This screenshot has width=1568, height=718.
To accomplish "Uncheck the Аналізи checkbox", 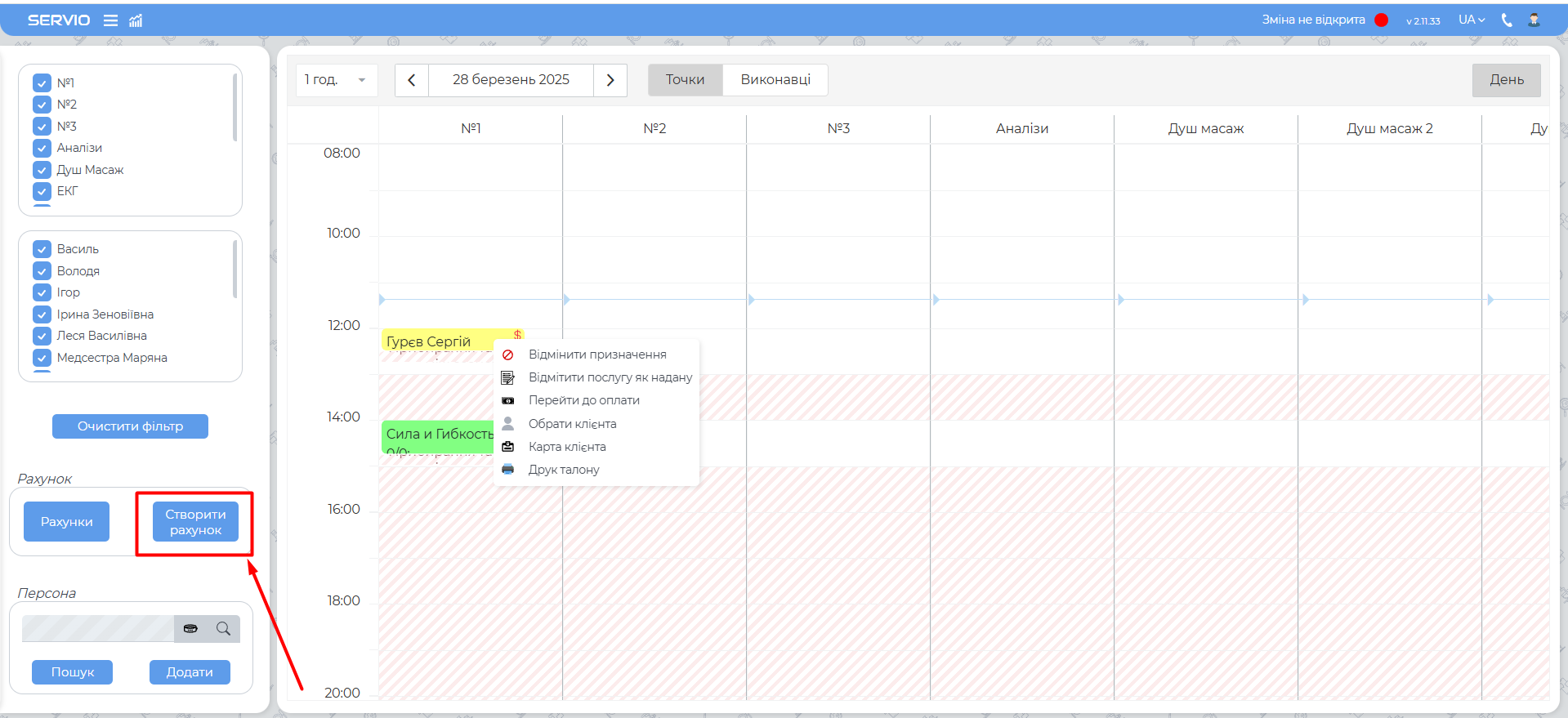I will pos(42,148).
